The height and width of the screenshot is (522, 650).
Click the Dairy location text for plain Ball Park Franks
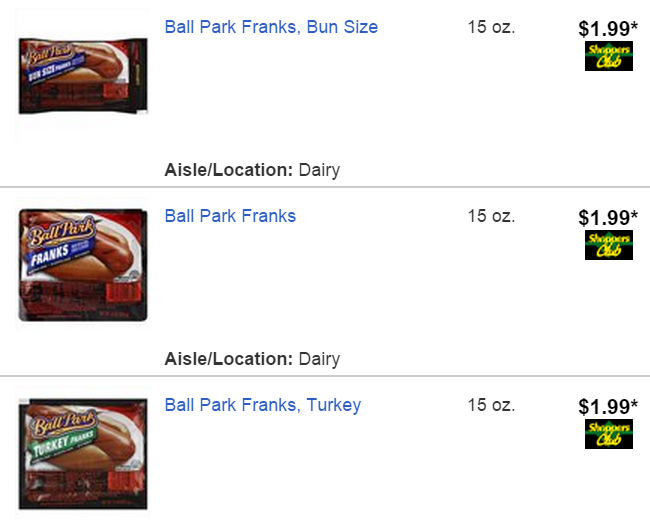point(318,359)
